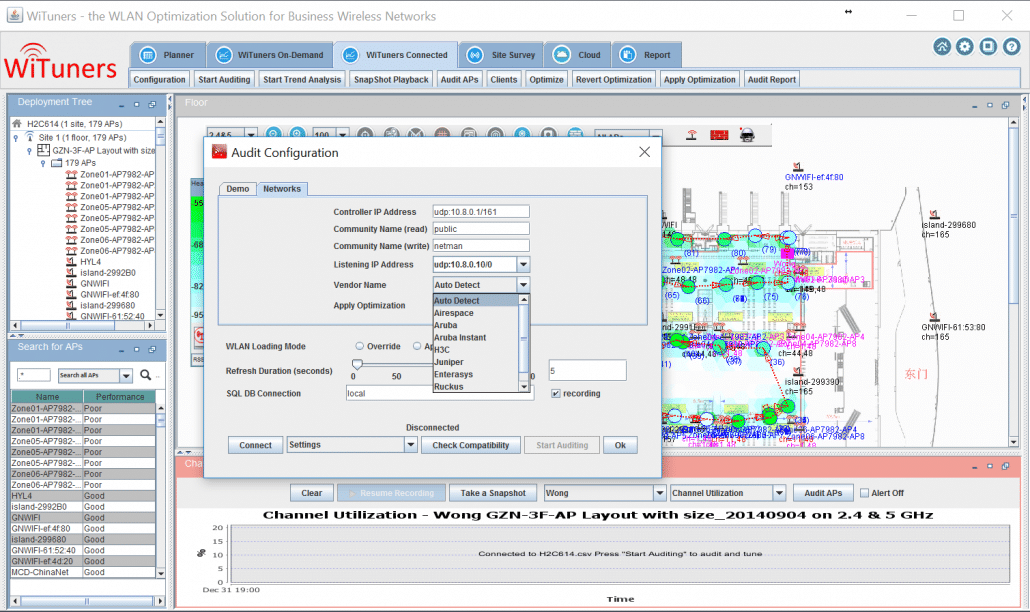Toggle the recording checkbox
The image size is (1030, 612).
click(556, 393)
